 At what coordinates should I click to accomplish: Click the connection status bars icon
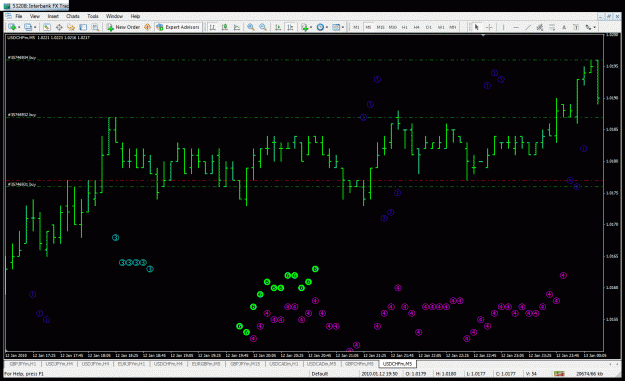coord(559,374)
